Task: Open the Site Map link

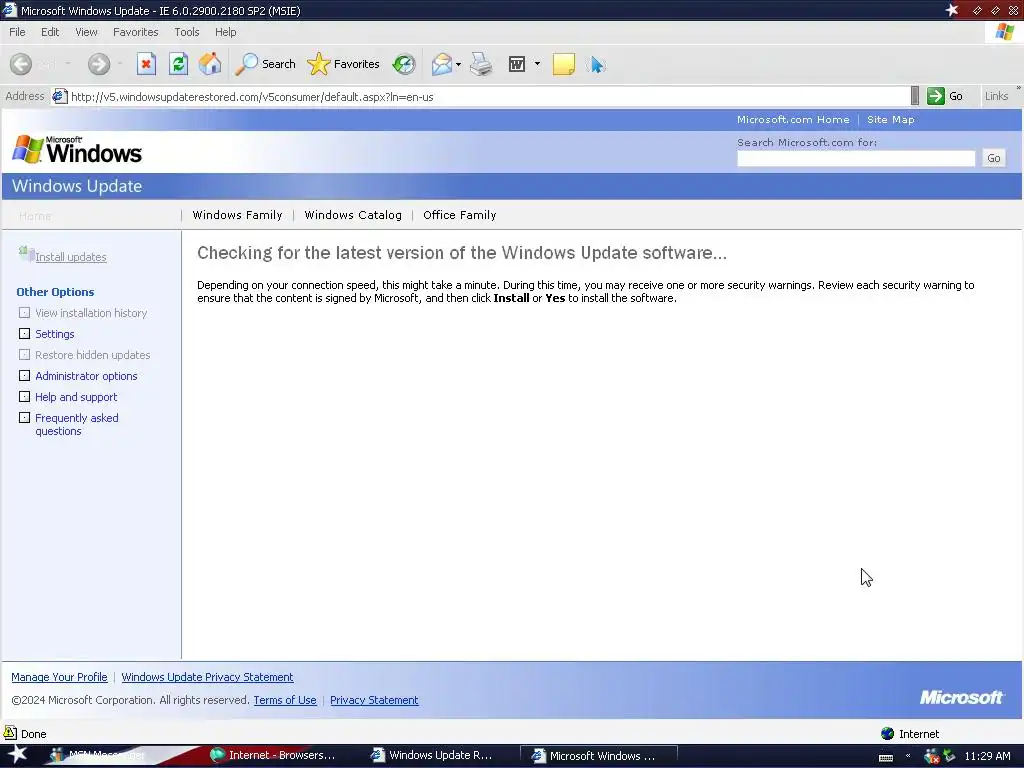Action: point(891,120)
